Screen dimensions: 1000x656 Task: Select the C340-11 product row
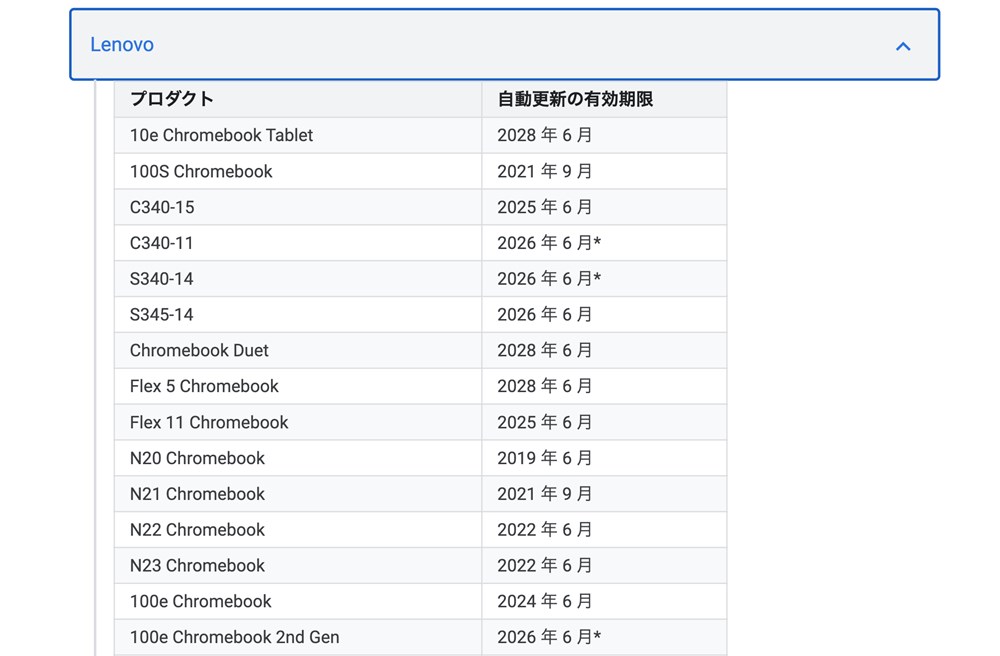tap(160, 242)
